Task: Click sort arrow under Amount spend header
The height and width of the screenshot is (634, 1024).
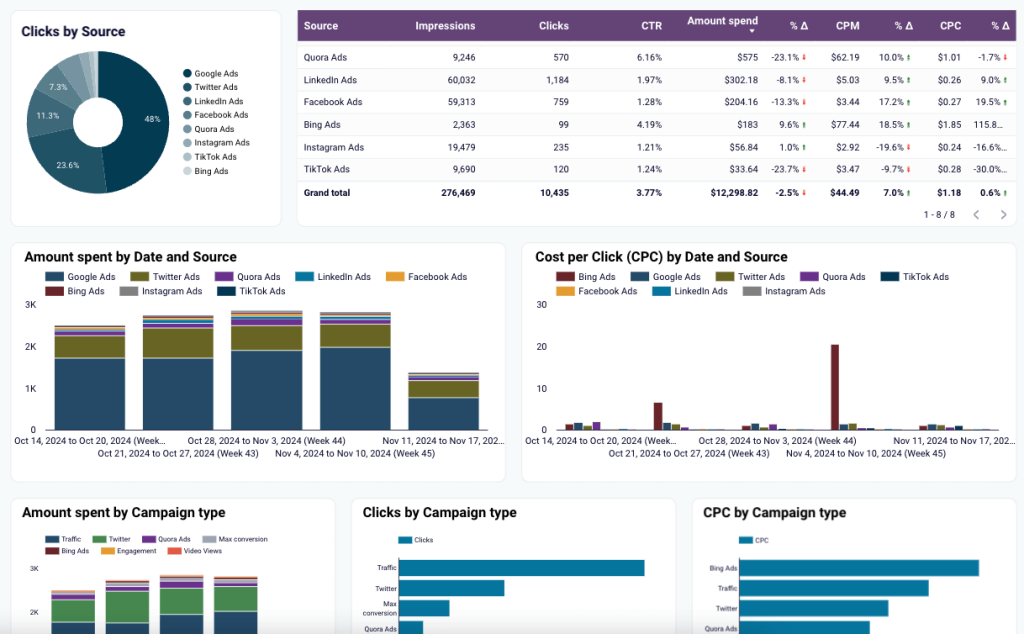Action: pyautogui.click(x=752, y=31)
